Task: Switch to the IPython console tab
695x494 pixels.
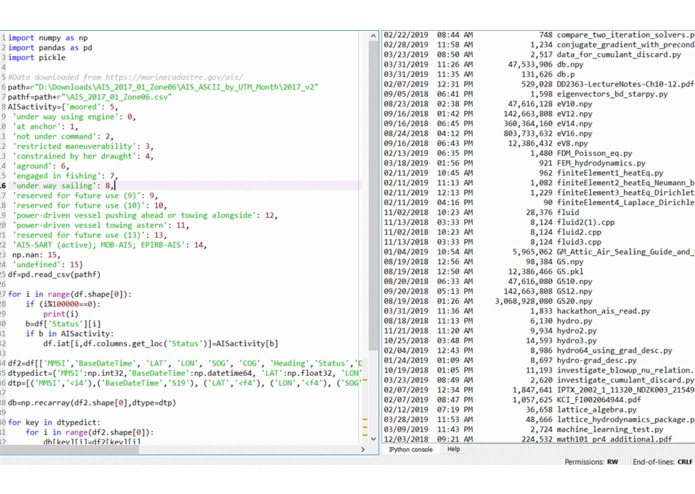Action: [x=410, y=449]
